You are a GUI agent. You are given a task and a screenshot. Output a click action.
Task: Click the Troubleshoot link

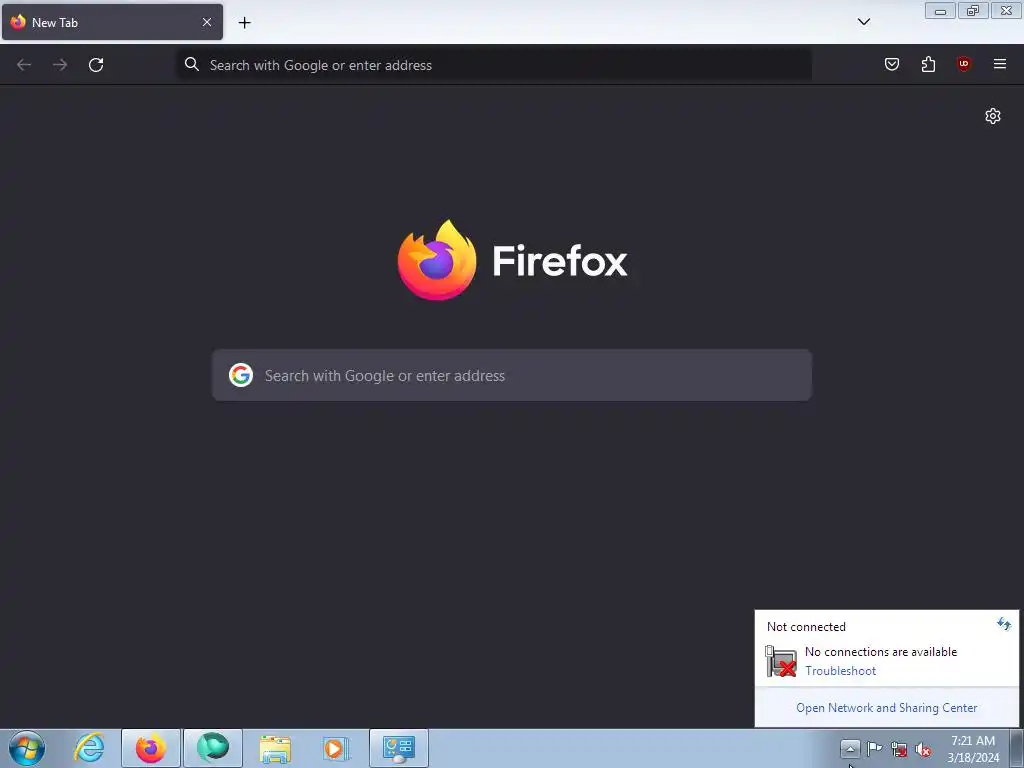click(840, 671)
